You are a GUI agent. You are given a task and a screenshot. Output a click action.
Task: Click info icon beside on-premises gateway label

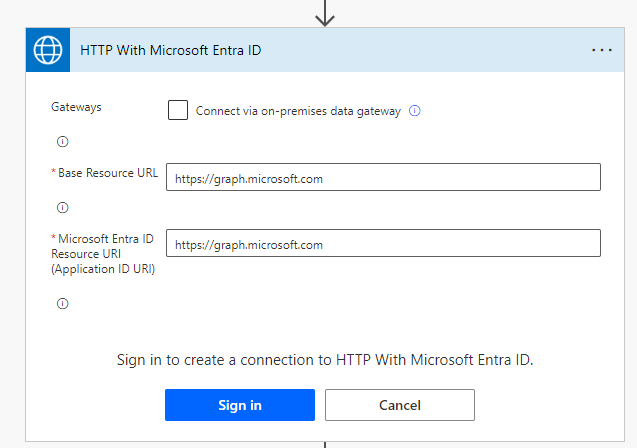point(415,111)
